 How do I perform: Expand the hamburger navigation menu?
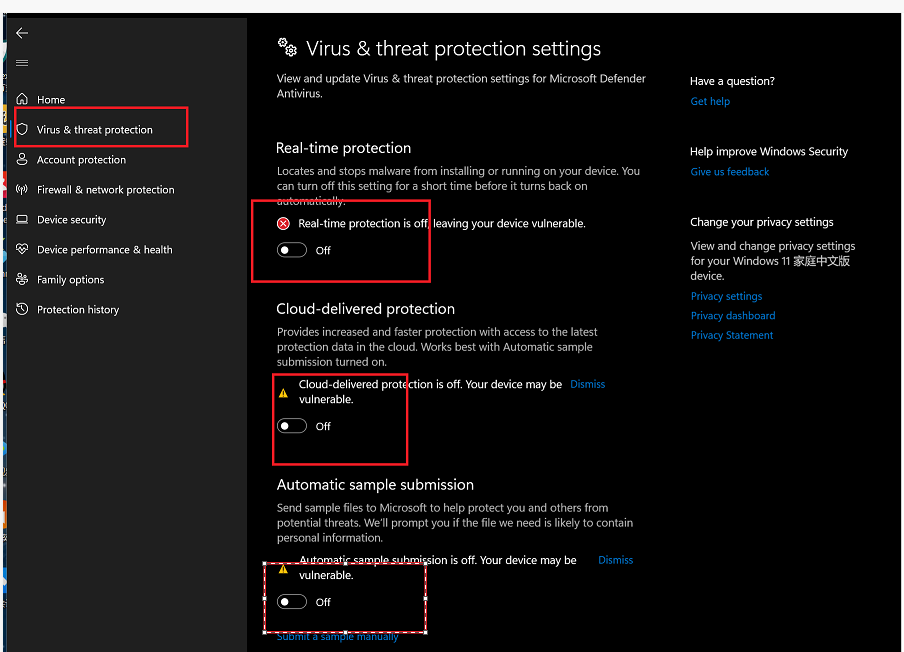click(22, 63)
